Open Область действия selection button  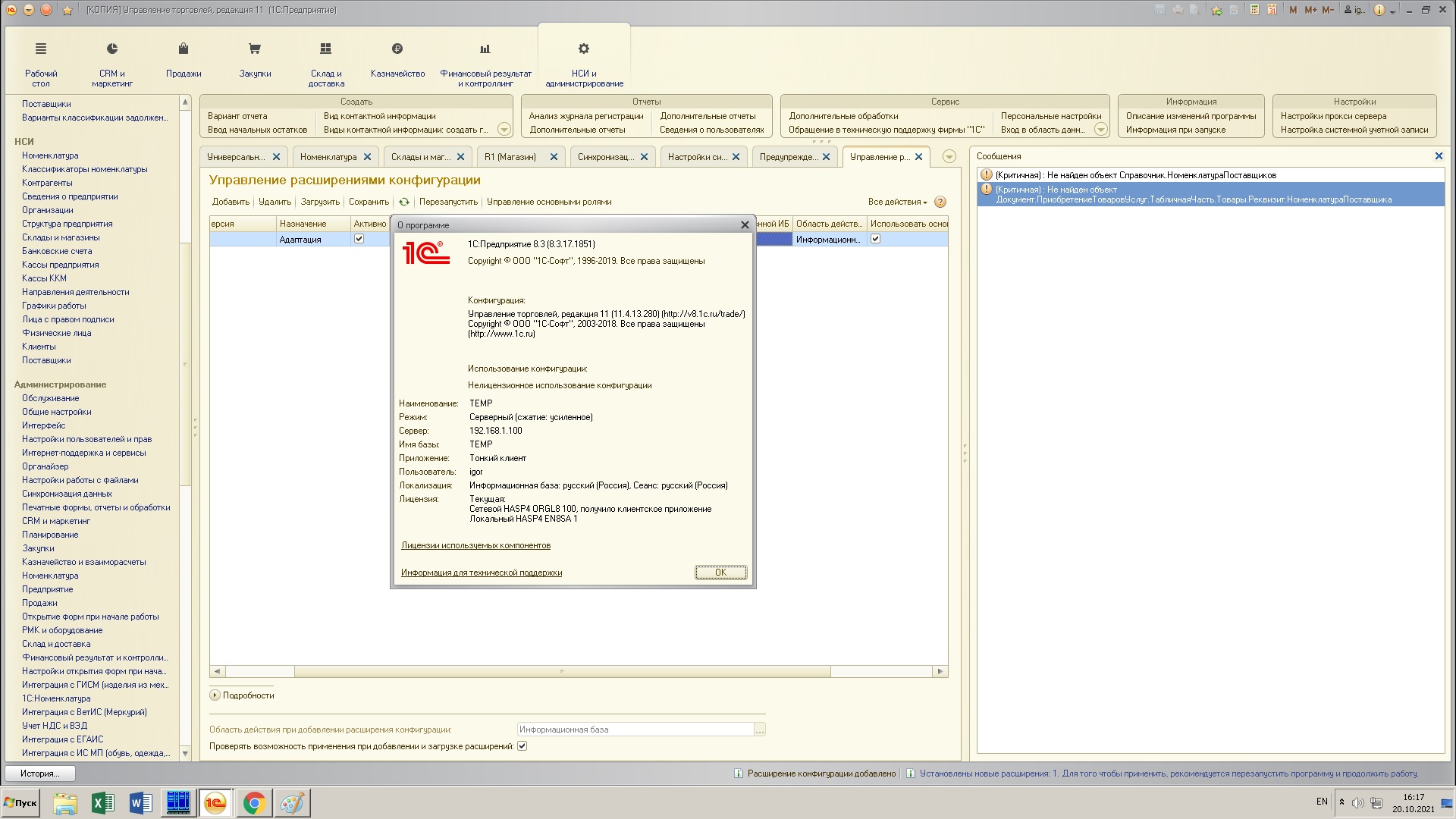pos(760,730)
